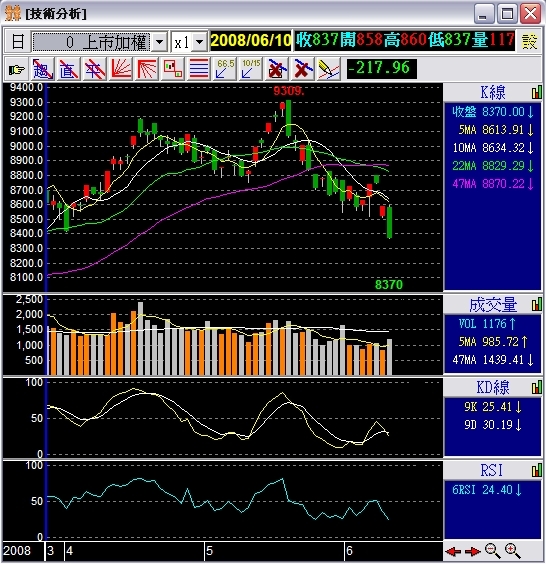Click the pointing hand cursor tool

(16, 69)
